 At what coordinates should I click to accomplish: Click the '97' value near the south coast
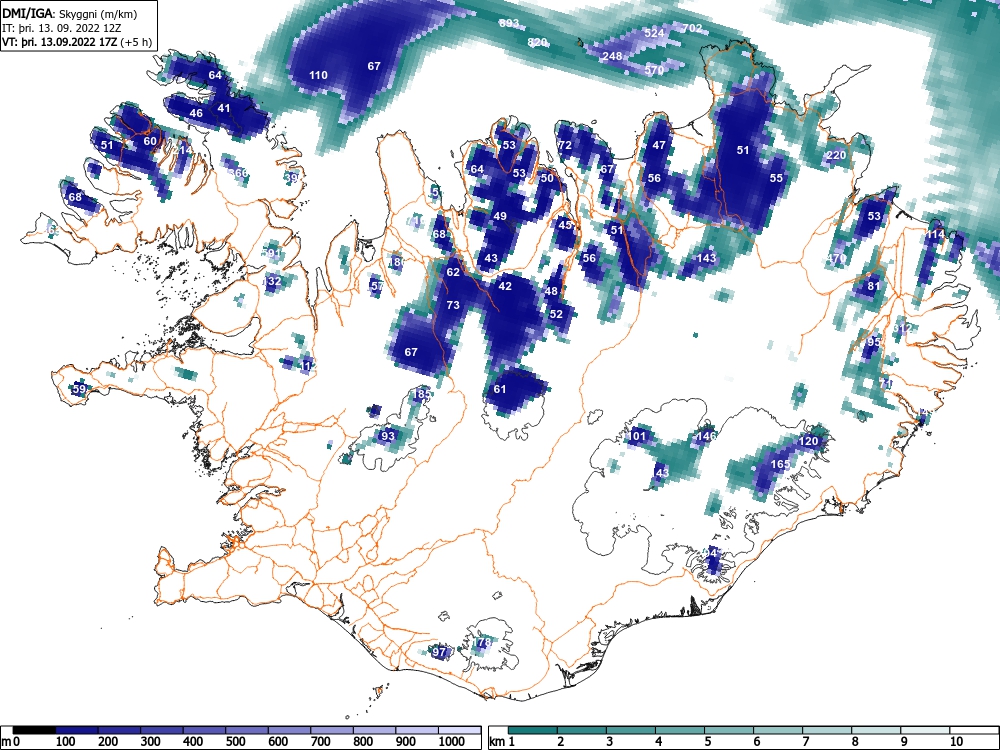439,652
